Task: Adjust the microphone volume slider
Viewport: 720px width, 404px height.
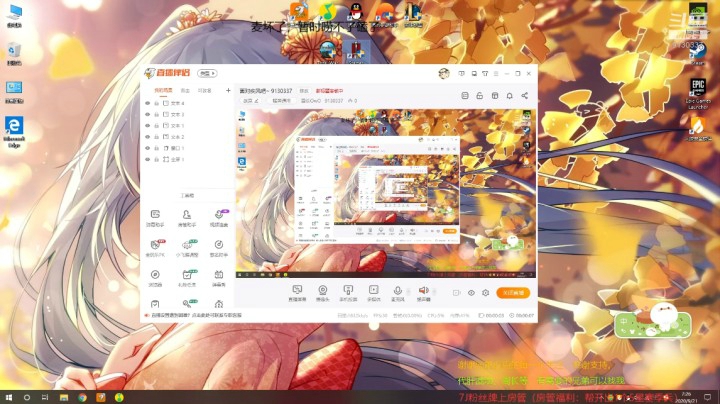Action: point(408,292)
